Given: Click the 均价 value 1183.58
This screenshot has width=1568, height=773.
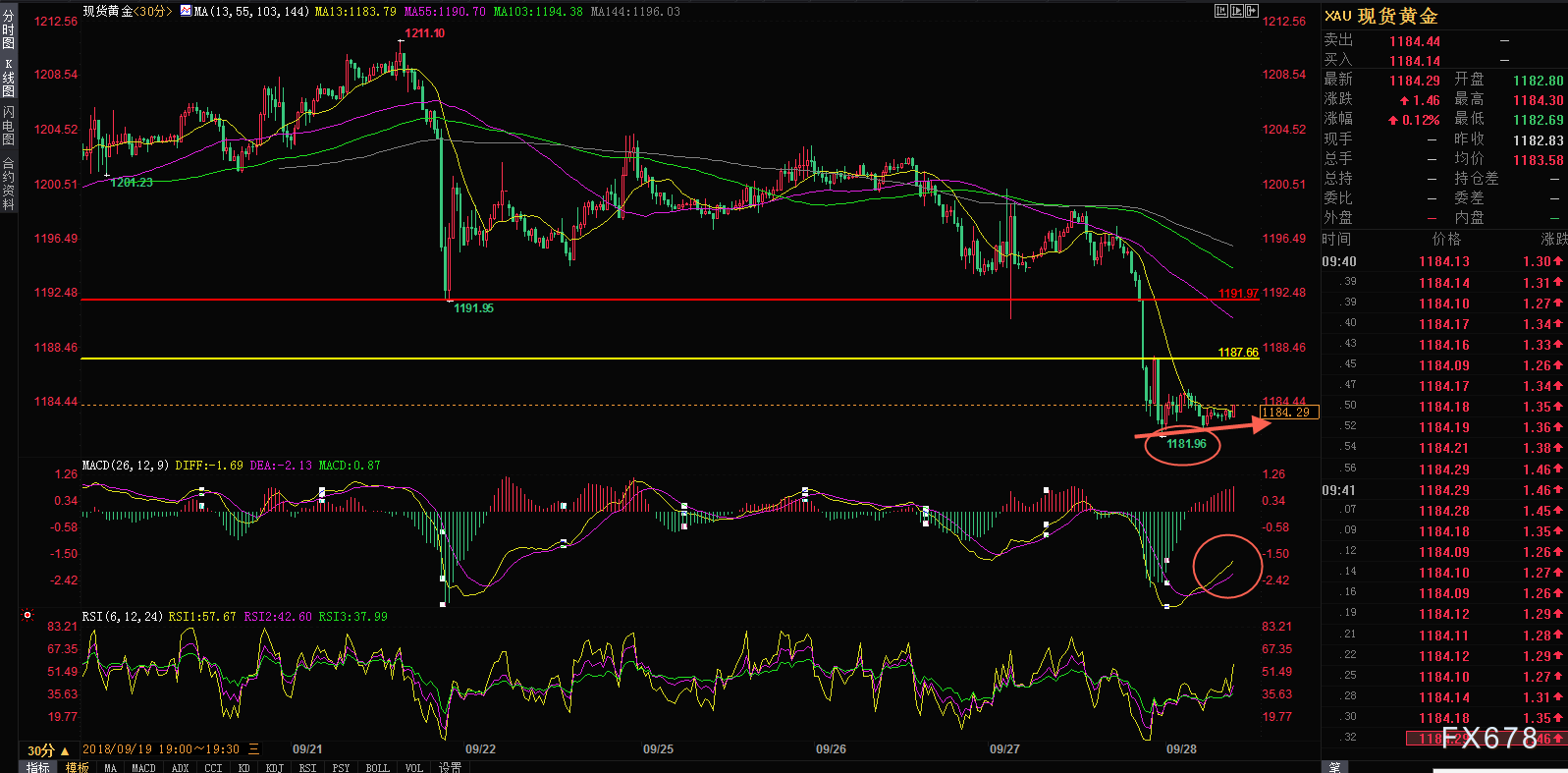Looking at the screenshot, I should [x=1539, y=160].
